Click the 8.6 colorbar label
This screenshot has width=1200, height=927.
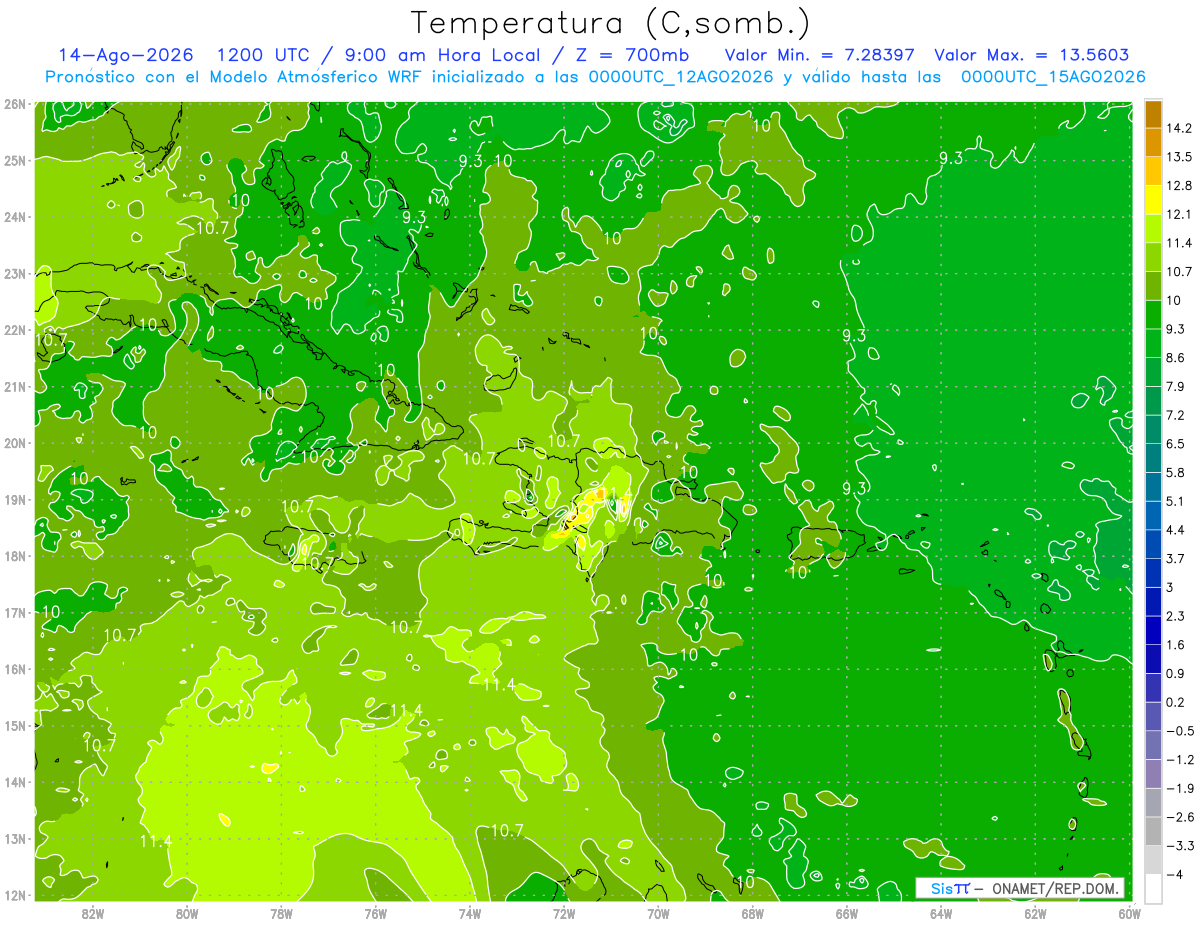tap(1175, 358)
